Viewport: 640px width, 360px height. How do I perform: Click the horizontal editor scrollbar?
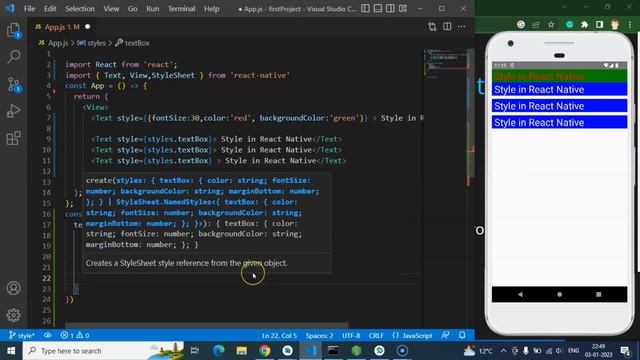207,325
